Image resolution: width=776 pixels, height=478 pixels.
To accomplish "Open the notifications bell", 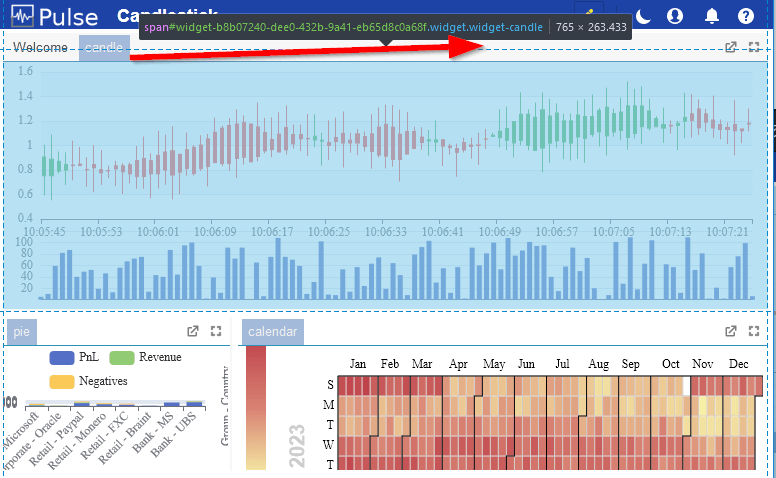I will [x=711, y=16].
